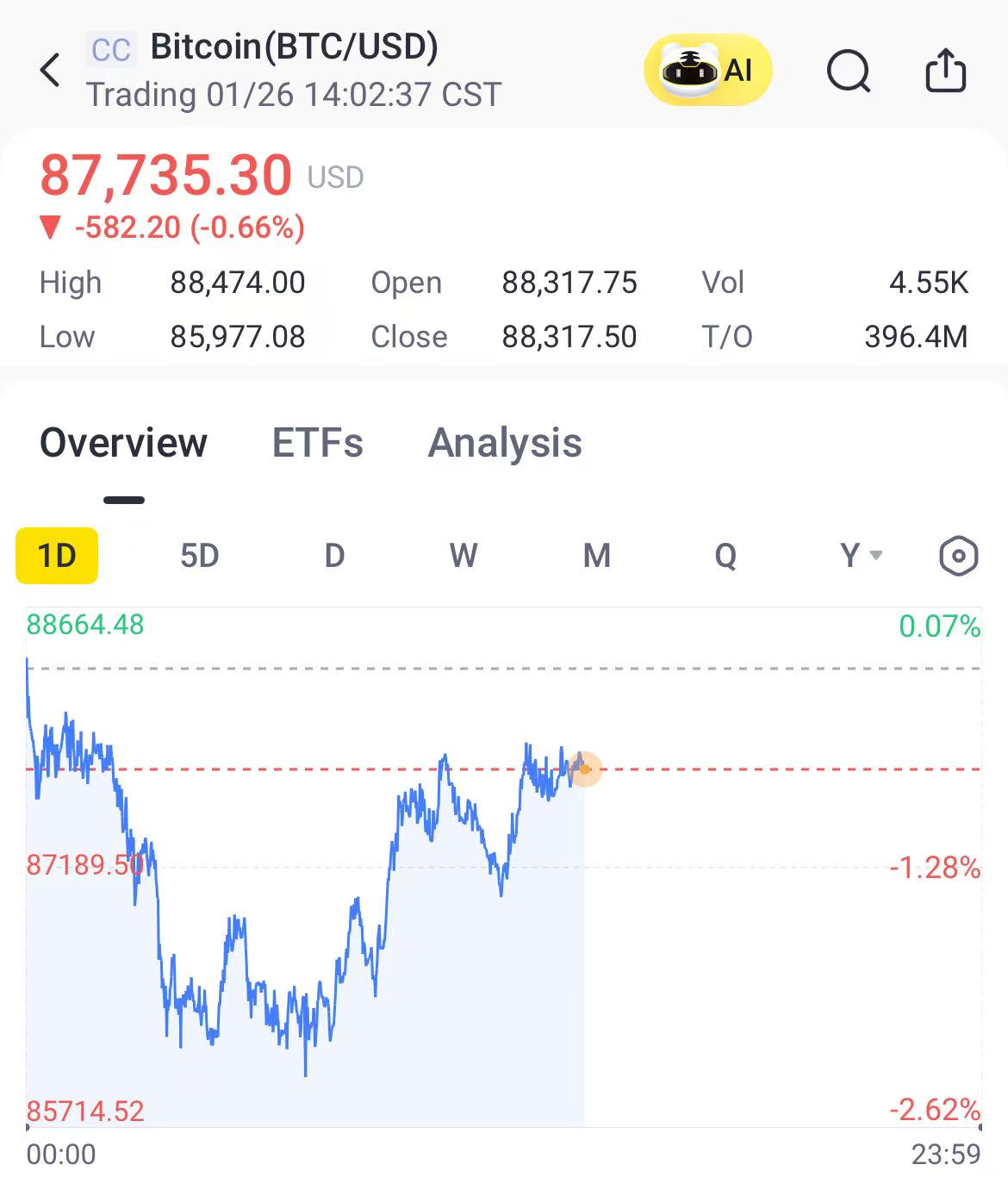Tap the share icon
This screenshot has height=1177, width=1008.
pos(945,70)
